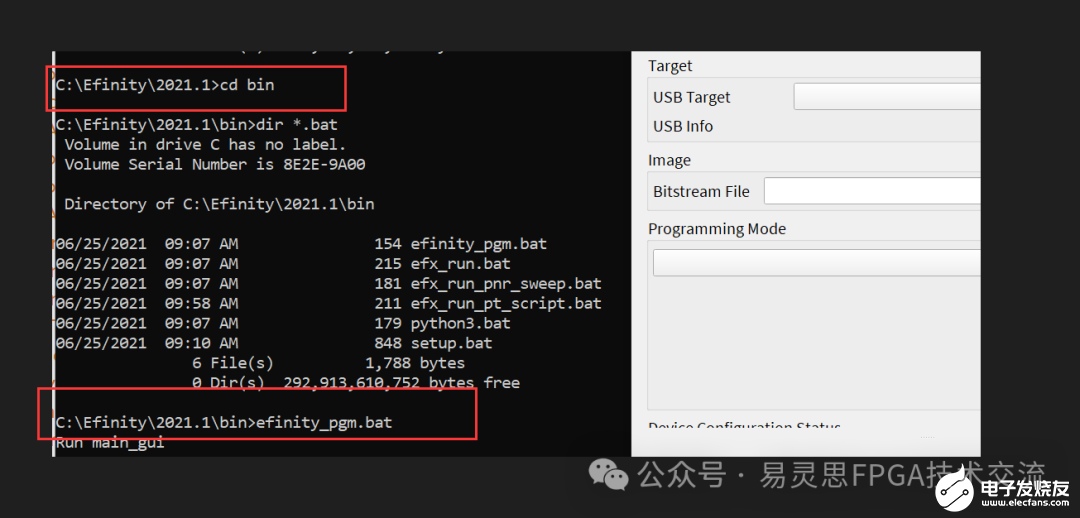Click the Bitstream File input field
Image resolution: width=1080 pixels, height=518 pixels.
click(871, 191)
